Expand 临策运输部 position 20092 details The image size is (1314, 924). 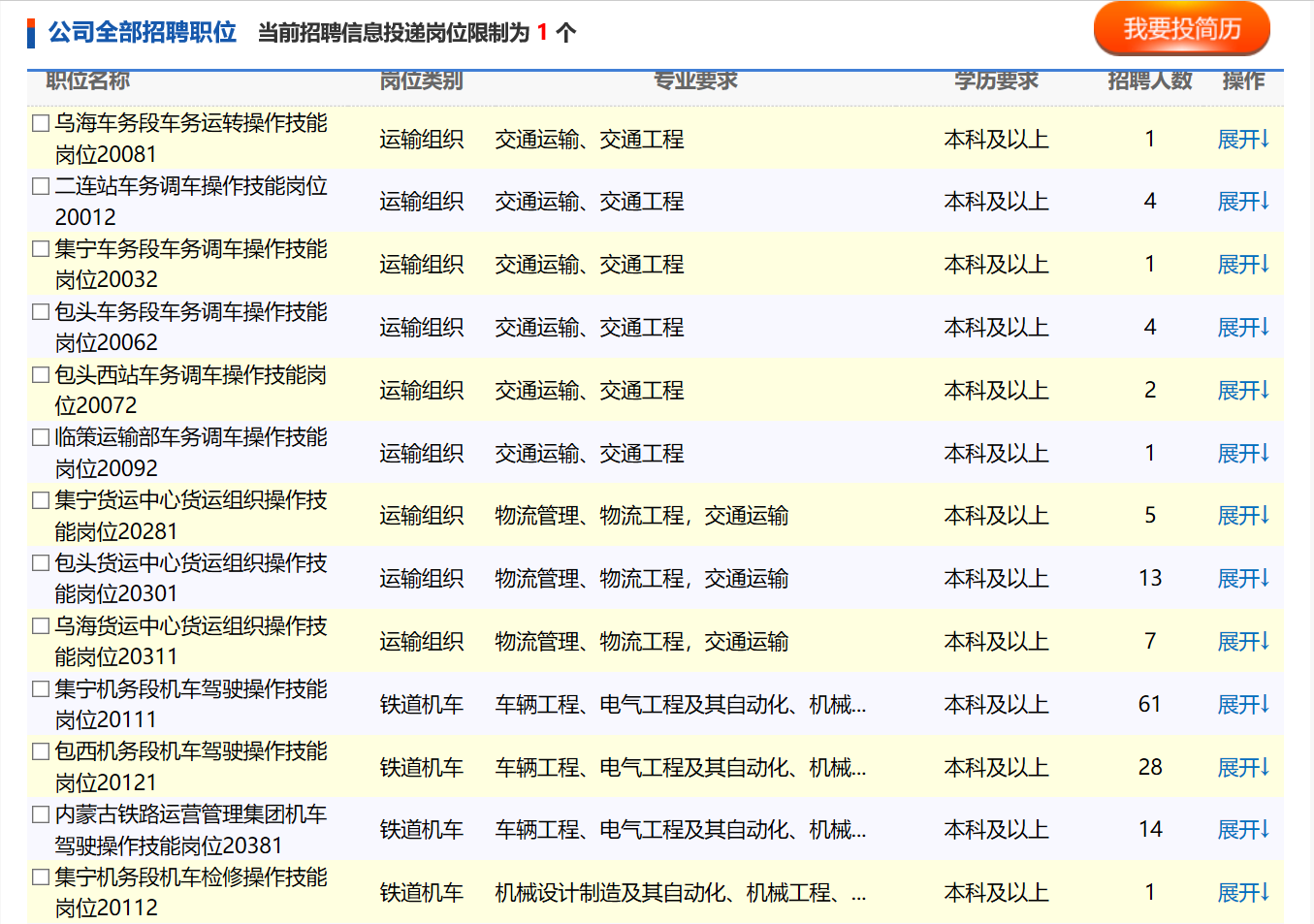coord(1243,454)
